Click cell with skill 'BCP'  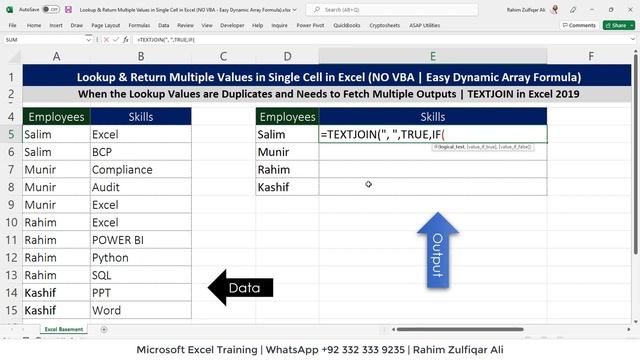pos(140,152)
